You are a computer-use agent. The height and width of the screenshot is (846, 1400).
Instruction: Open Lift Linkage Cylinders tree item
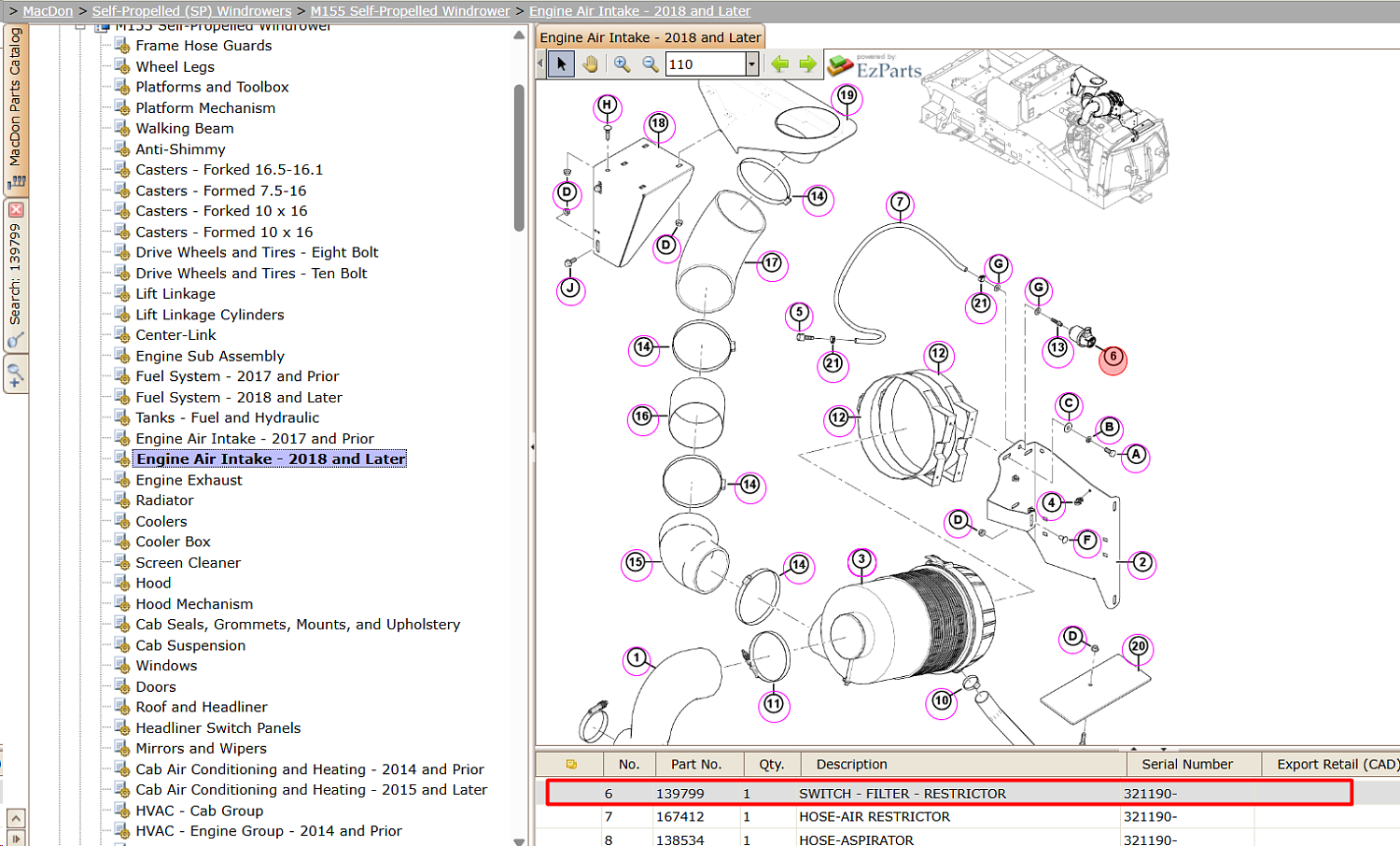[x=210, y=315]
